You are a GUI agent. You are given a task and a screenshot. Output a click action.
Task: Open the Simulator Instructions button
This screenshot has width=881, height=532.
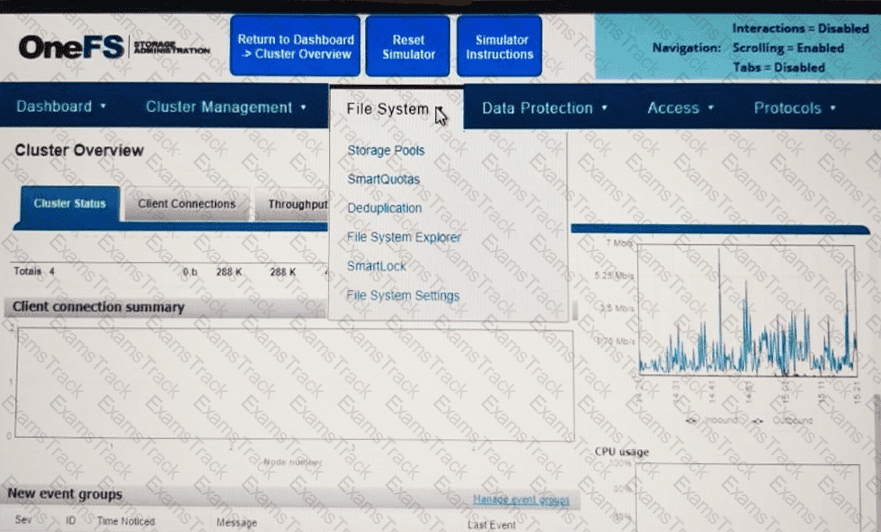click(499, 47)
